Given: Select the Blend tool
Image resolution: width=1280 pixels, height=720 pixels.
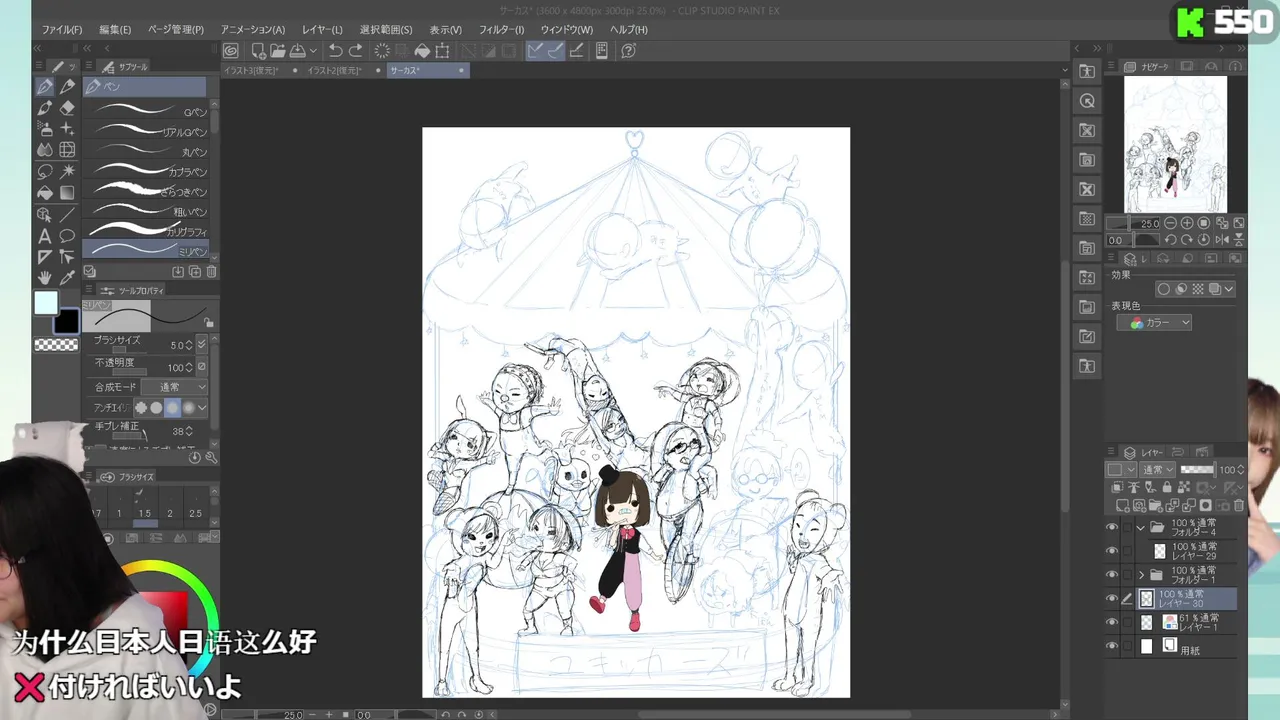Looking at the screenshot, I should click(x=45, y=150).
